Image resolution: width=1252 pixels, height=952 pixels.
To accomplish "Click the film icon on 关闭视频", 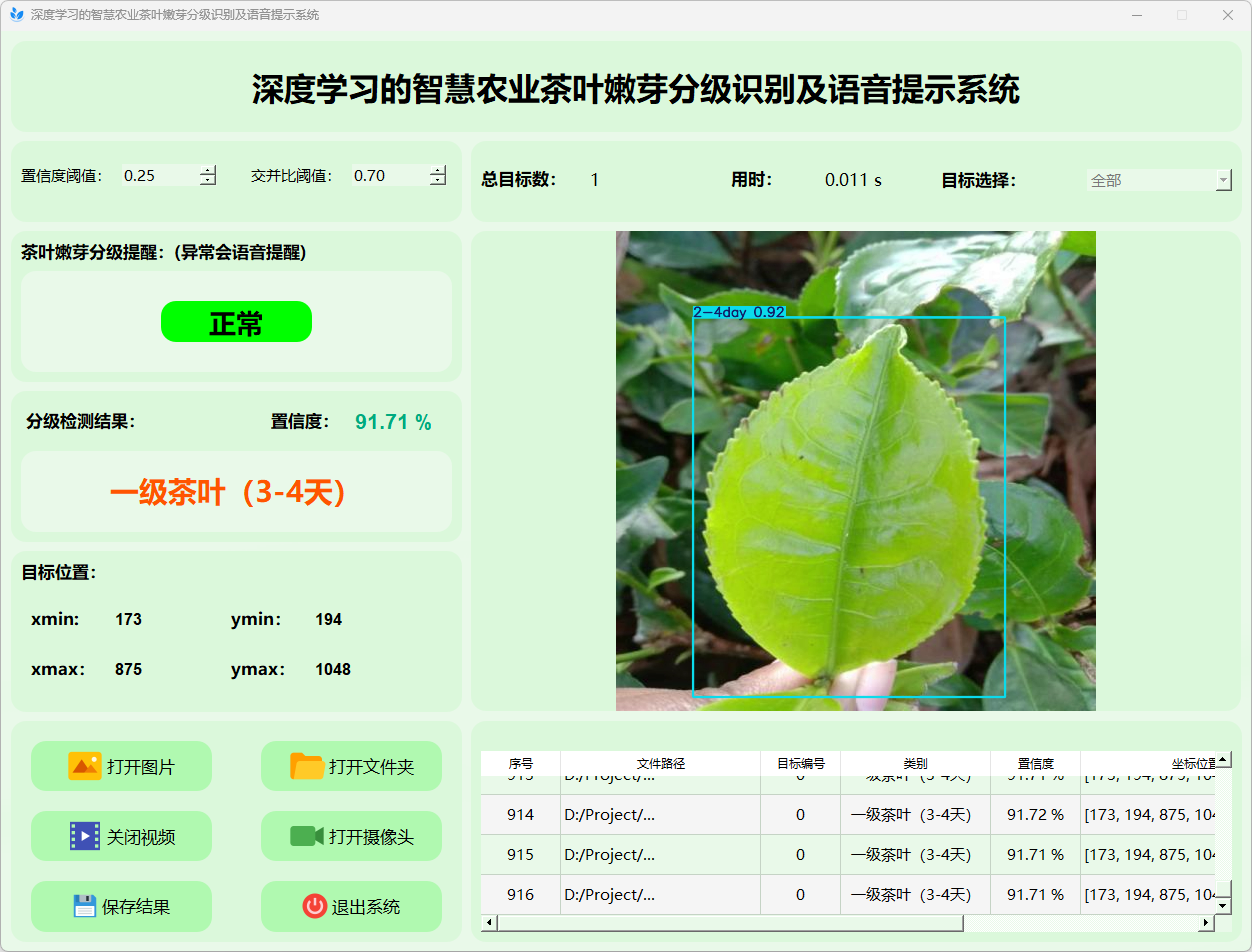I will [84, 836].
